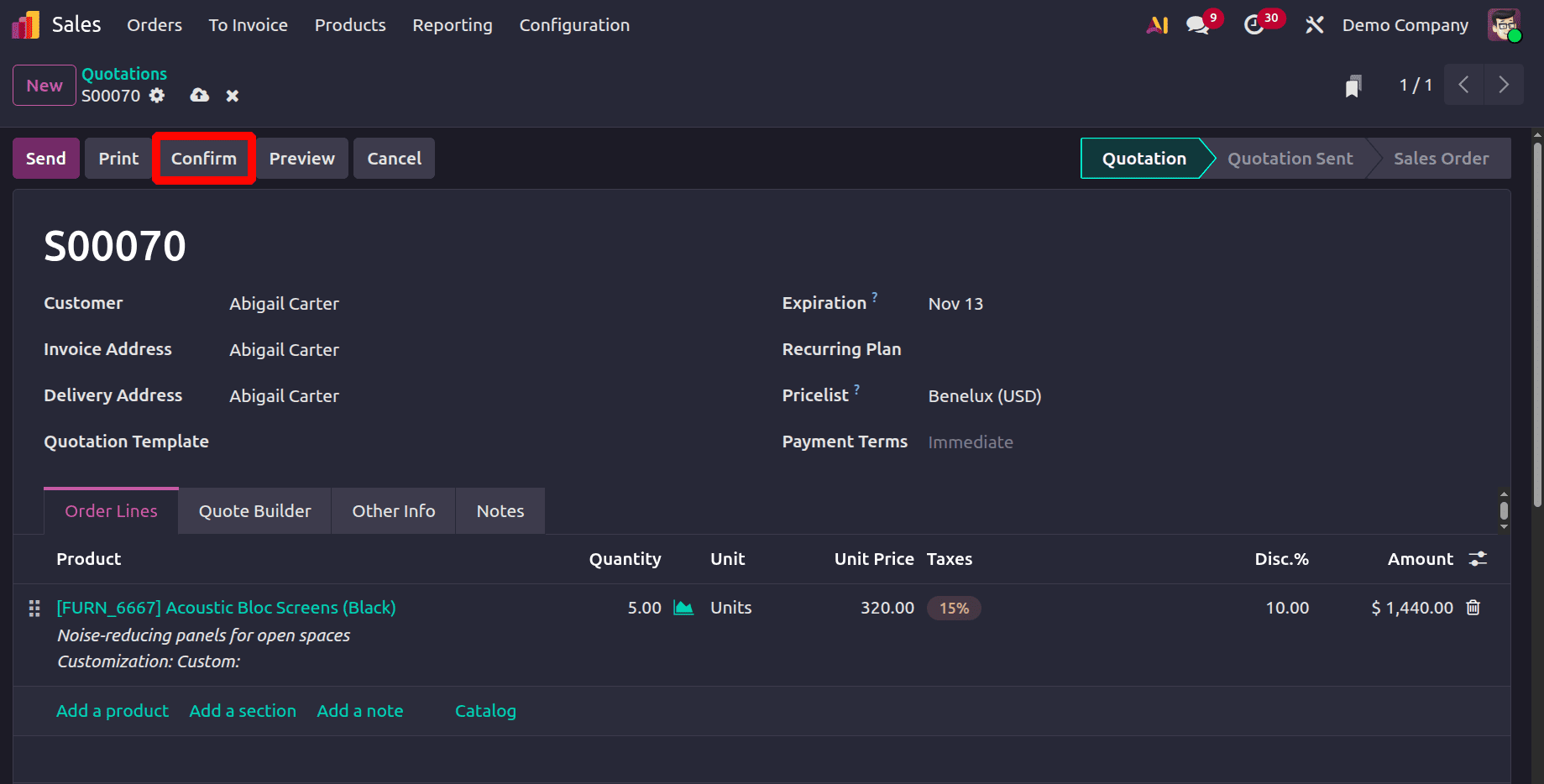Open the activities clock icon
The width and height of the screenshot is (1544, 784).
coord(1254,25)
